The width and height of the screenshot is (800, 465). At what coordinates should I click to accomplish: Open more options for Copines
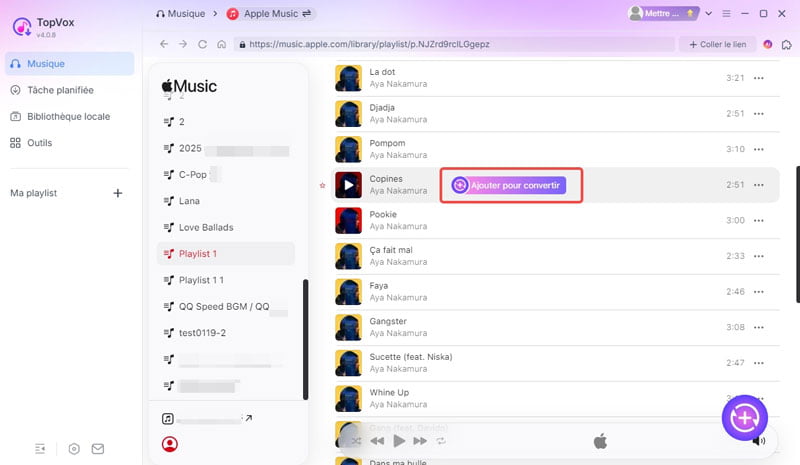coord(759,185)
